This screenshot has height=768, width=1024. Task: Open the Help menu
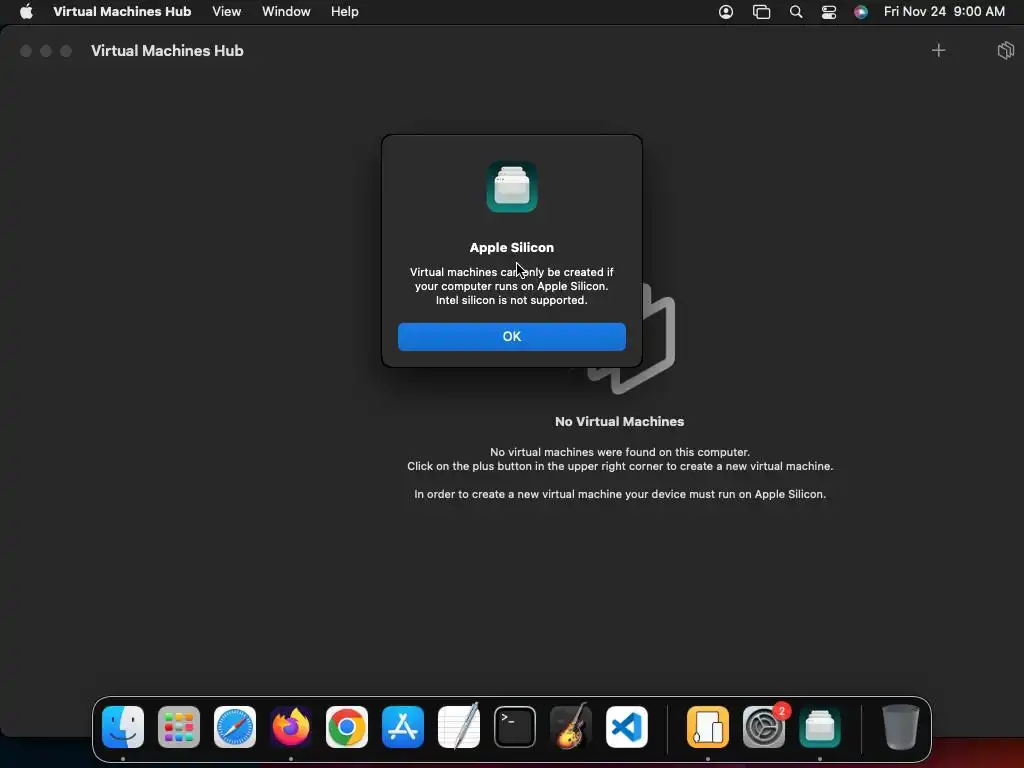tap(344, 11)
